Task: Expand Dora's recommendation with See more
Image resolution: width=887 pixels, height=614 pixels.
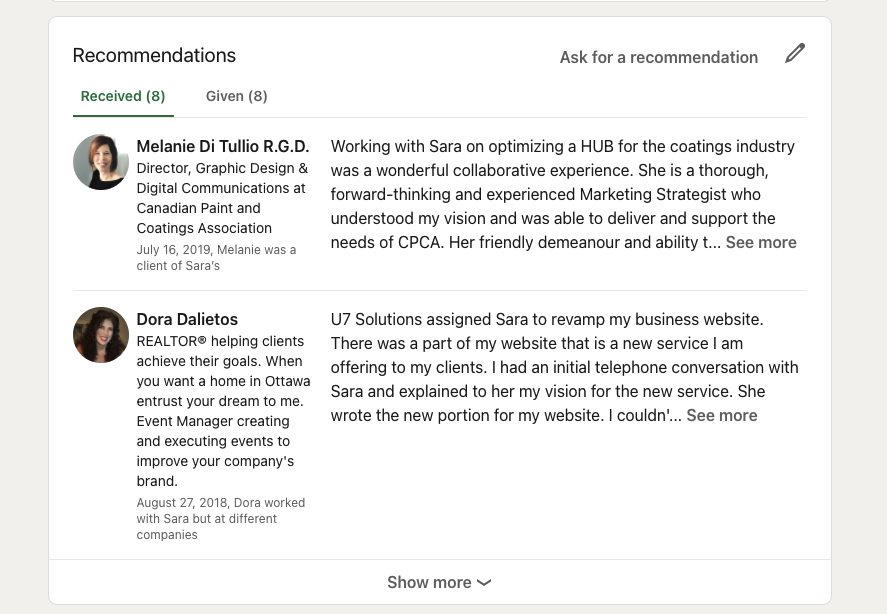Action: point(722,415)
